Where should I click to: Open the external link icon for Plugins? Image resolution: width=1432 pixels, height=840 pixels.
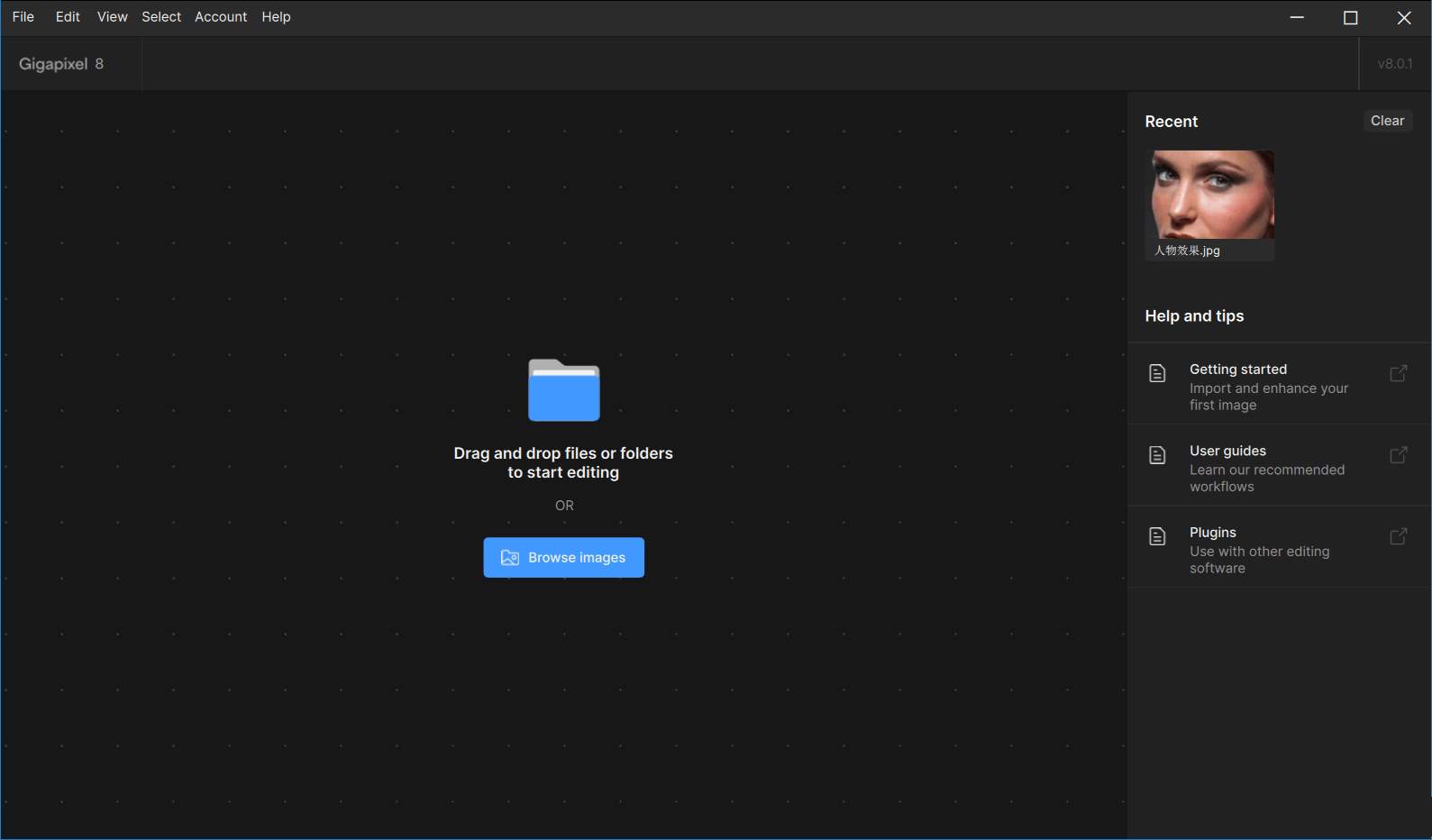click(x=1398, y=537)
